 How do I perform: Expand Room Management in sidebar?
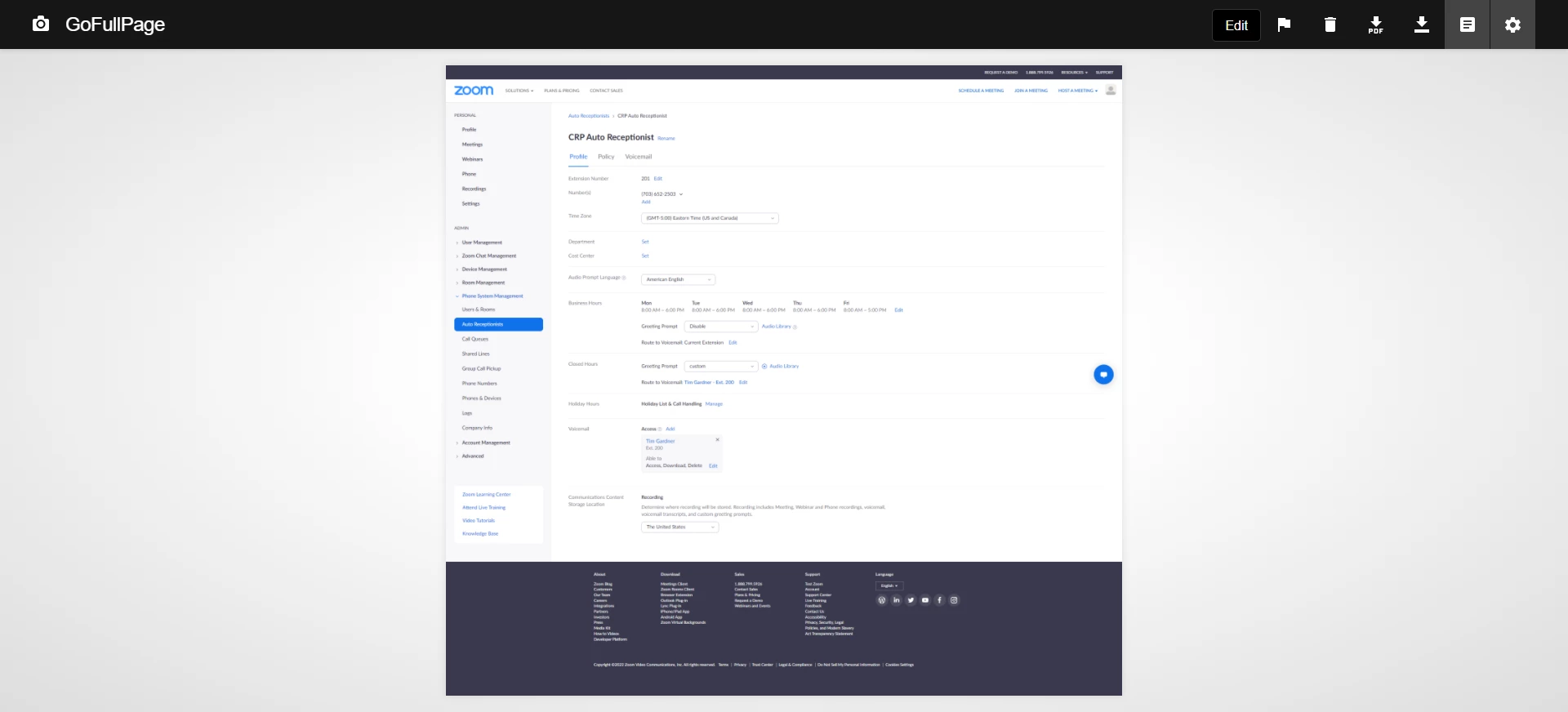tap(483, 283)
